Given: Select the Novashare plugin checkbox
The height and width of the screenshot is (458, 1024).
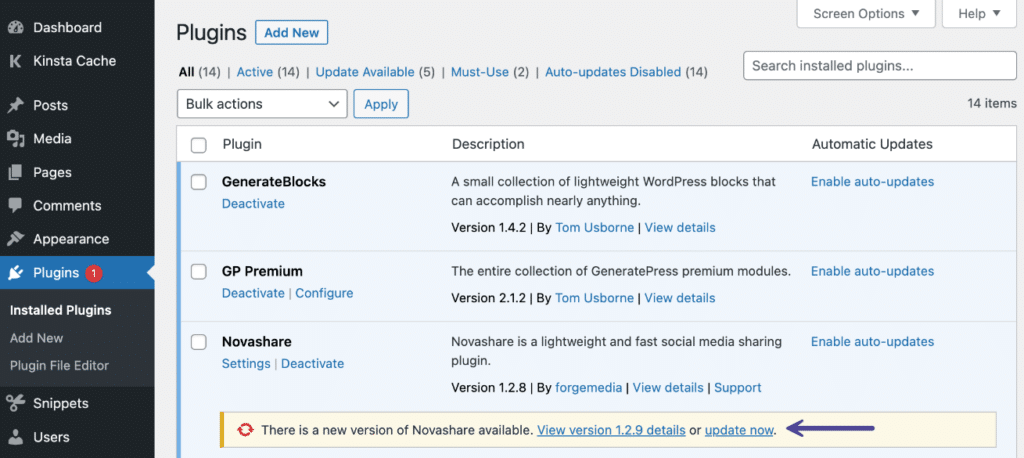Looking at the screenshot, I should point(199,342).
